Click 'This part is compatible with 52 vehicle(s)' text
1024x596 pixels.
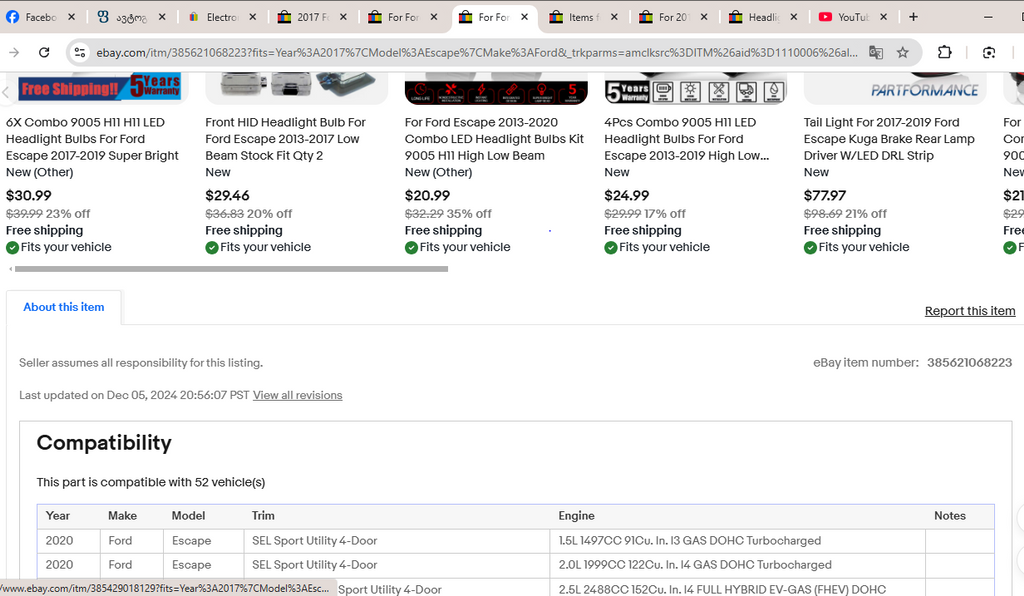click(151, 482)
